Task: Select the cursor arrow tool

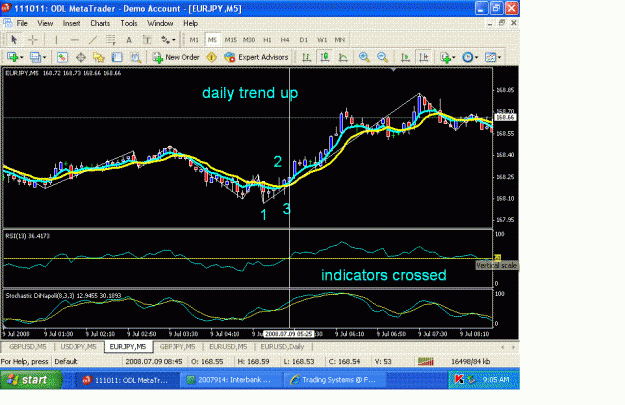Action: point(14,39)
